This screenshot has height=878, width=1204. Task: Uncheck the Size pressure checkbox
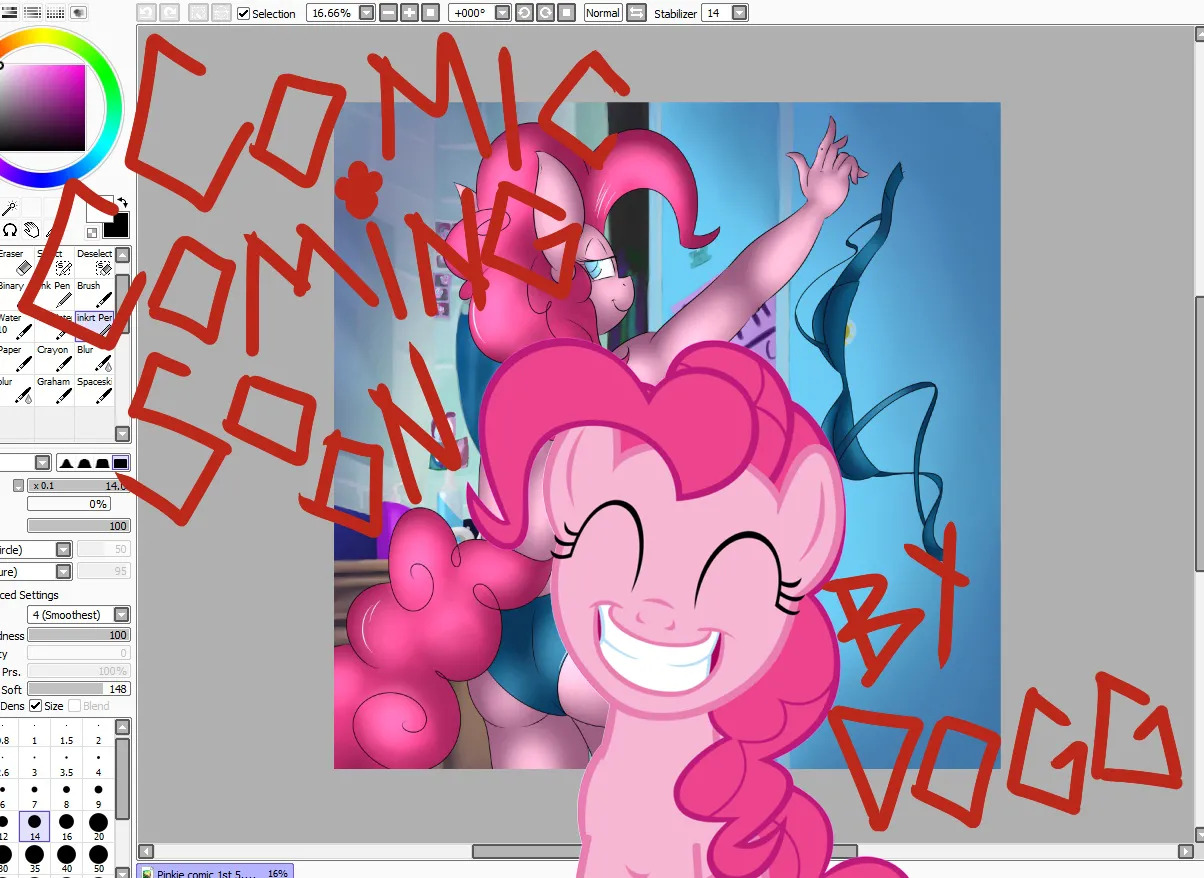pyautogui.click(x=35, y=706)
